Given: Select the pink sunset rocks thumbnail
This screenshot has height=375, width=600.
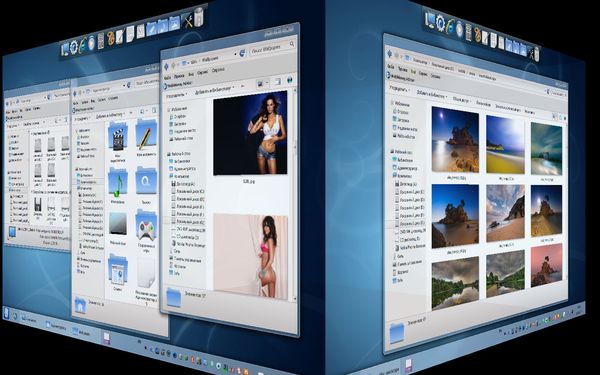Looking at the screenshot, I should (x=546, y=265).
